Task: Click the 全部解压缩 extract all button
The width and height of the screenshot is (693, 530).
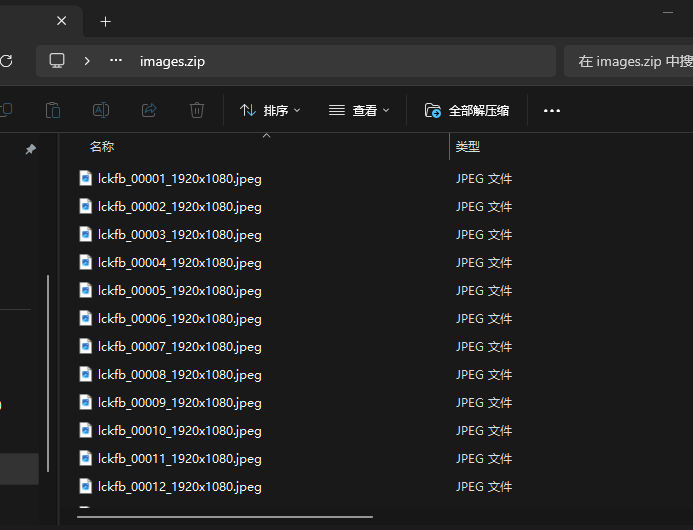Action: [467, 110]
